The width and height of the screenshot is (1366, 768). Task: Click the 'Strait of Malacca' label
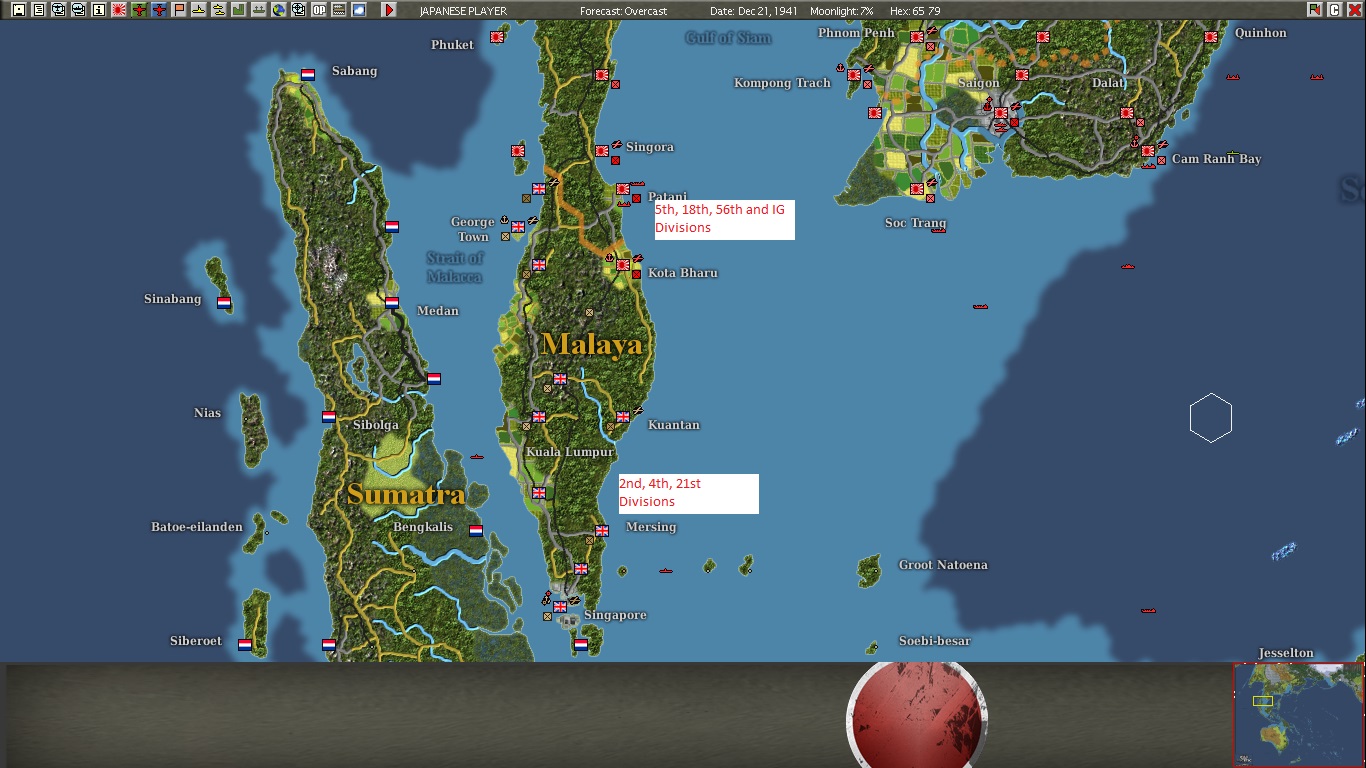(x=455, y=267)
